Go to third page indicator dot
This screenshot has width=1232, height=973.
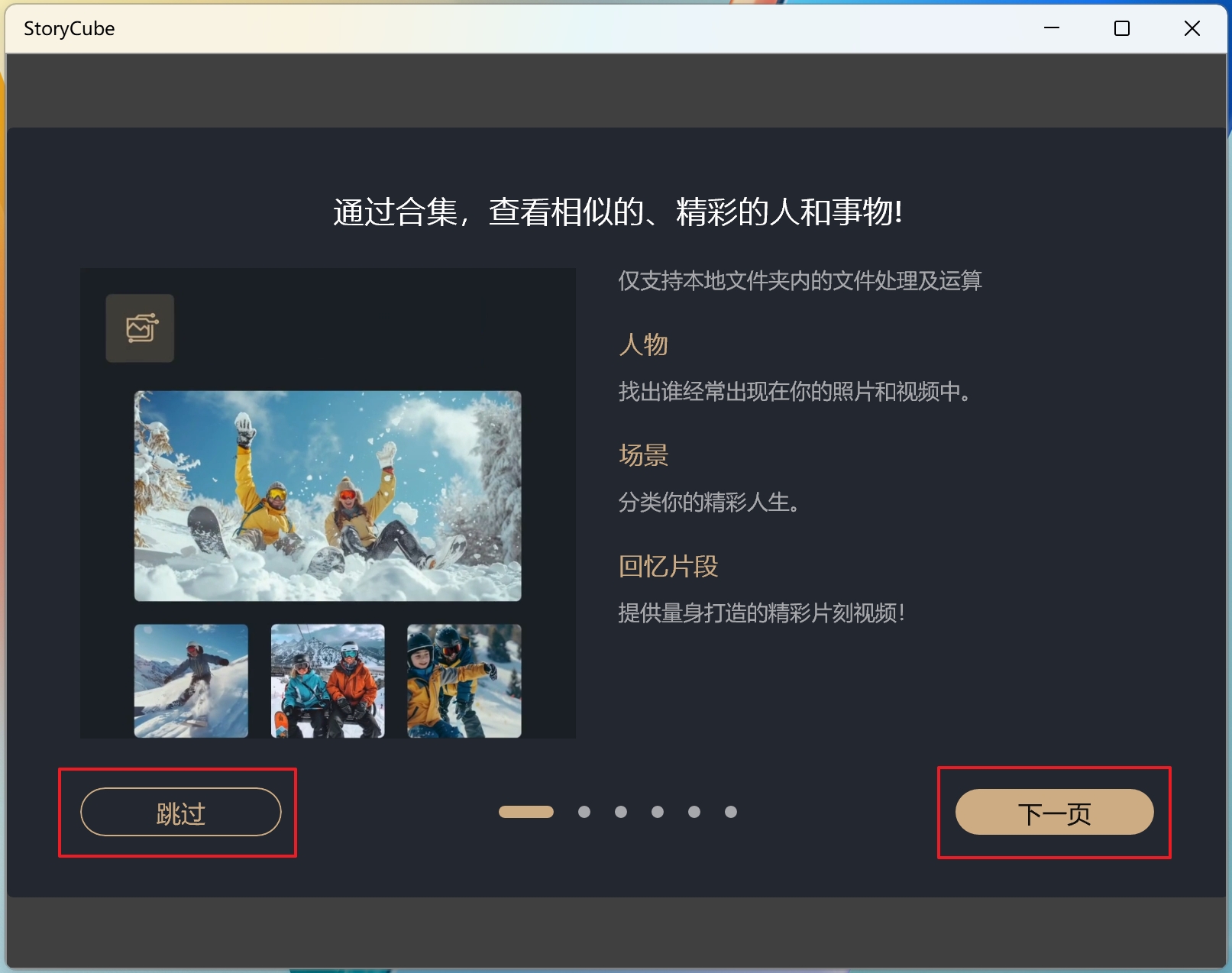(621, 812)
